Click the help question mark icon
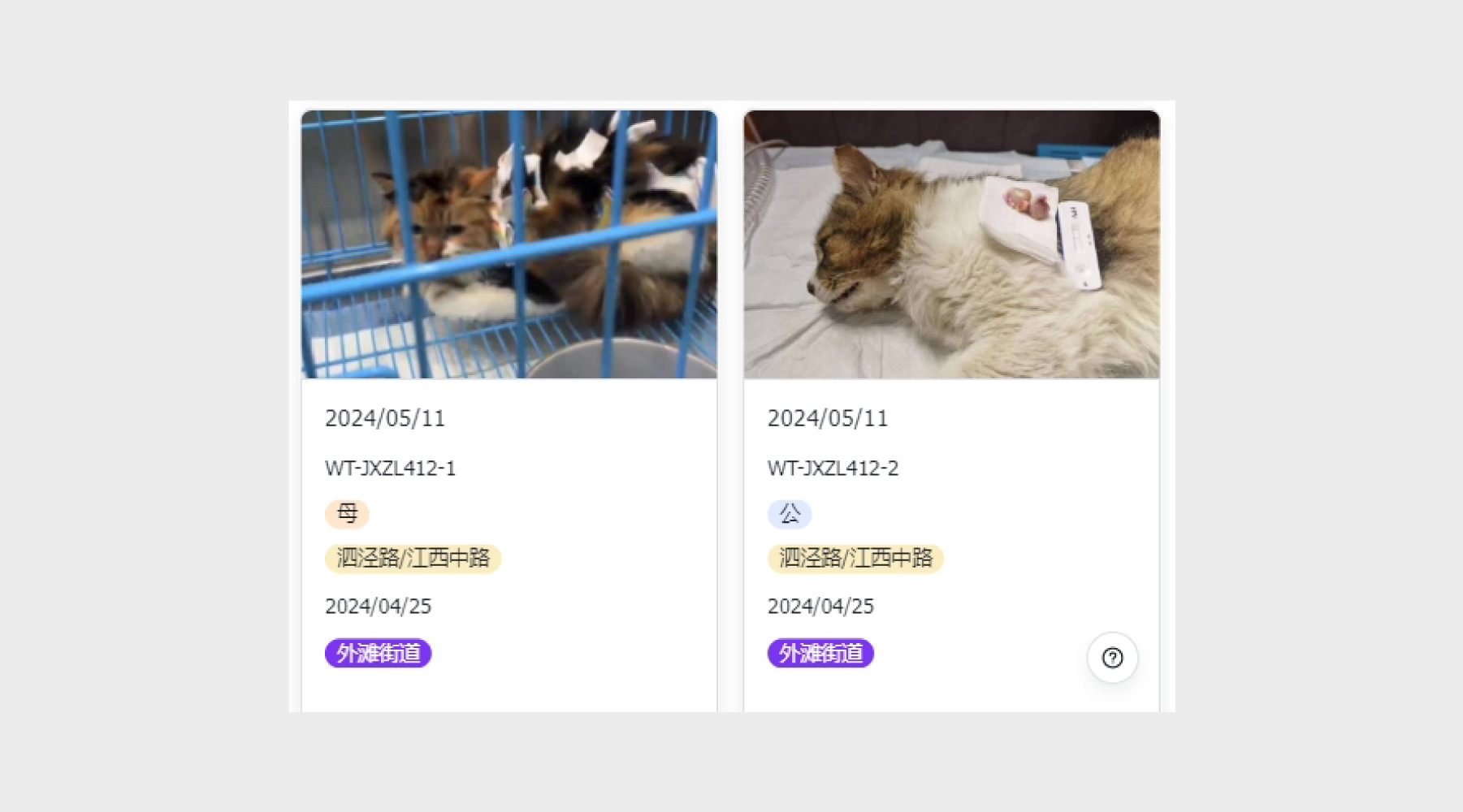This screenshot has width=1463, height=812. click(x=1112, y=658)
